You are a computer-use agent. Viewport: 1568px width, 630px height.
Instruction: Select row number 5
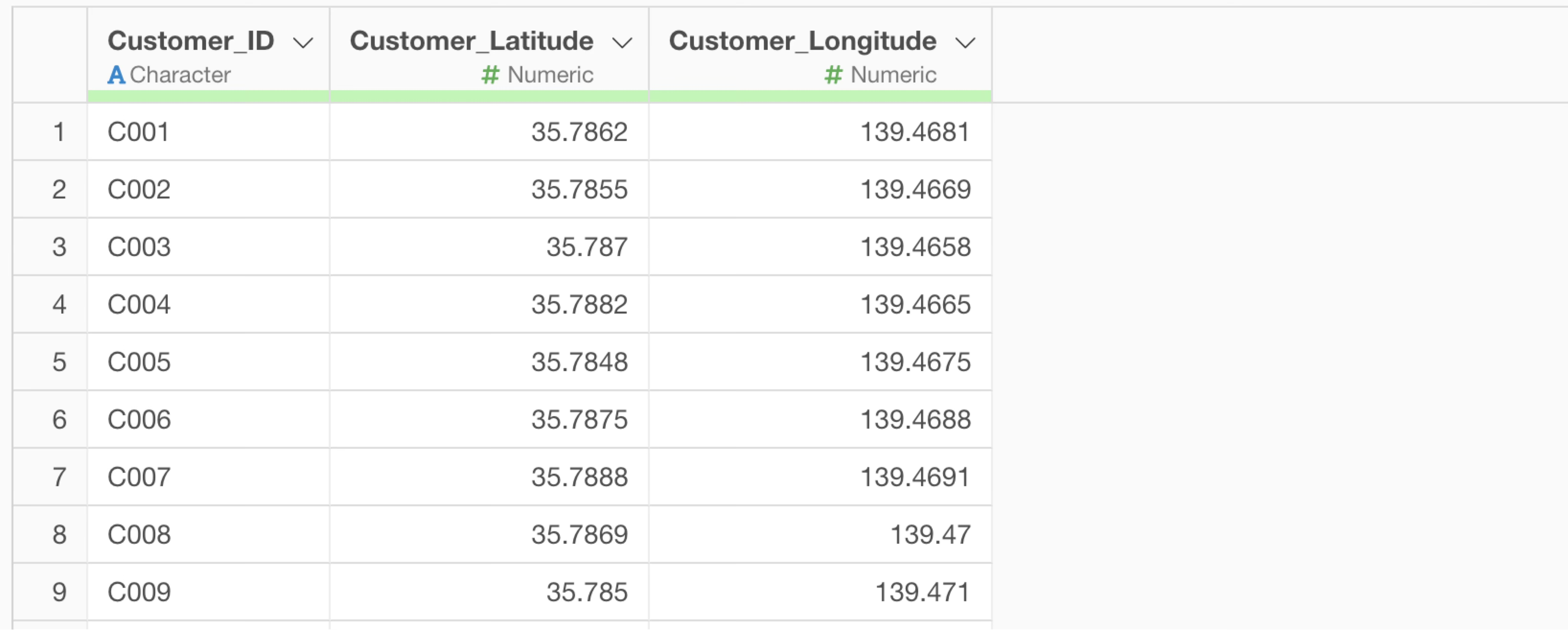point(58,362)
